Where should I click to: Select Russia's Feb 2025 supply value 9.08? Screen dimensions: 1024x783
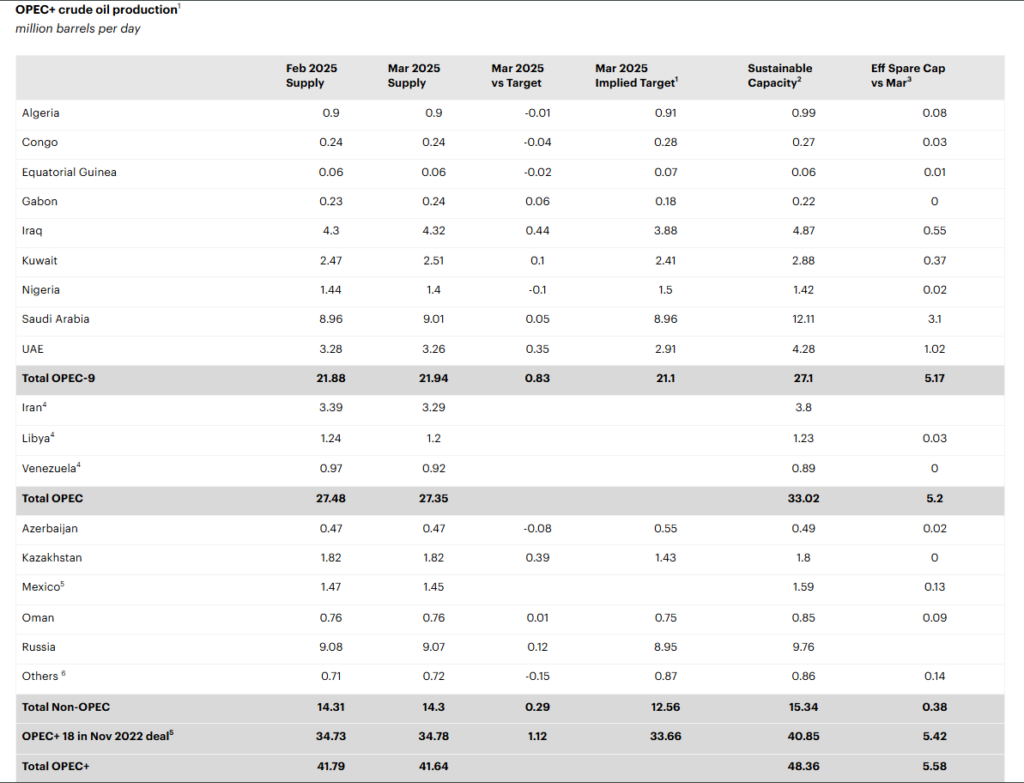[331, 647]
